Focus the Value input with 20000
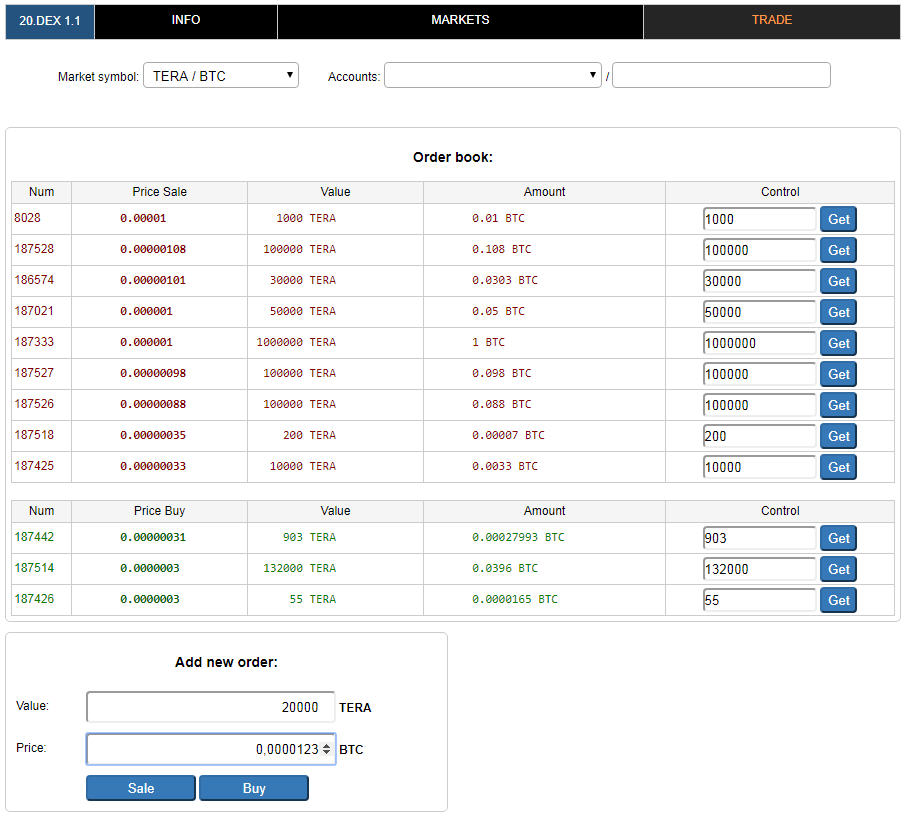The width and height of the screenshot is (908, 820). 210,707
